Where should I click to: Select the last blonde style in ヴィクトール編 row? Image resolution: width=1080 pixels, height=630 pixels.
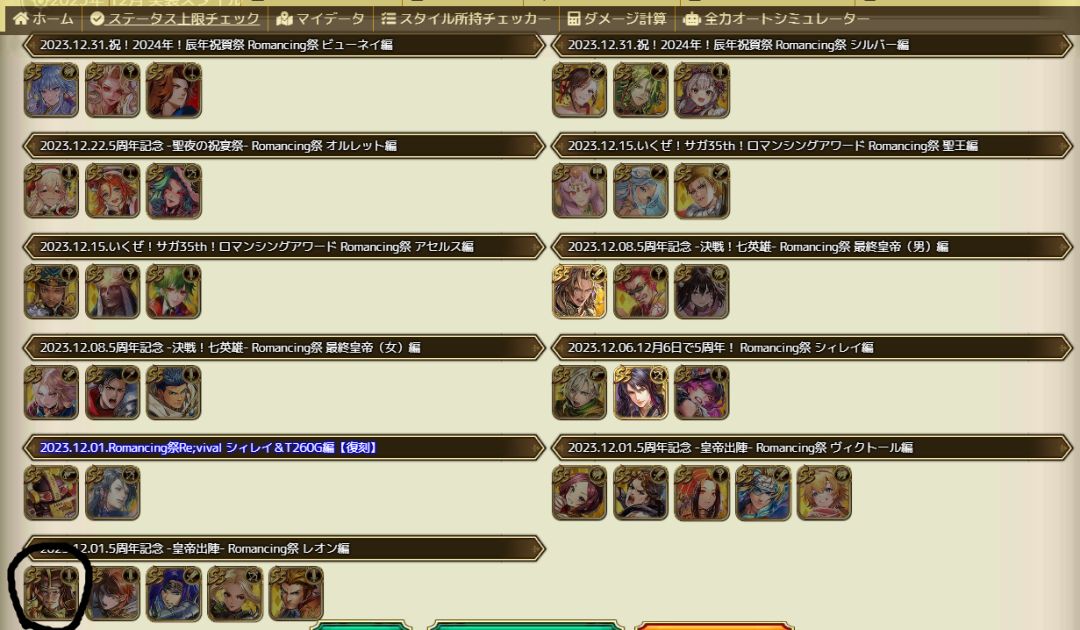coord(824,493)
